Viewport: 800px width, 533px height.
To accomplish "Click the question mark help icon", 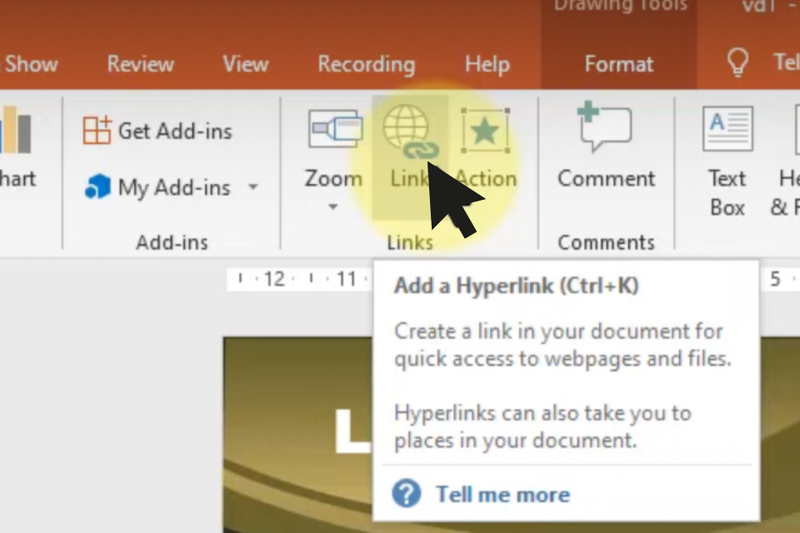I will [407, 494].
